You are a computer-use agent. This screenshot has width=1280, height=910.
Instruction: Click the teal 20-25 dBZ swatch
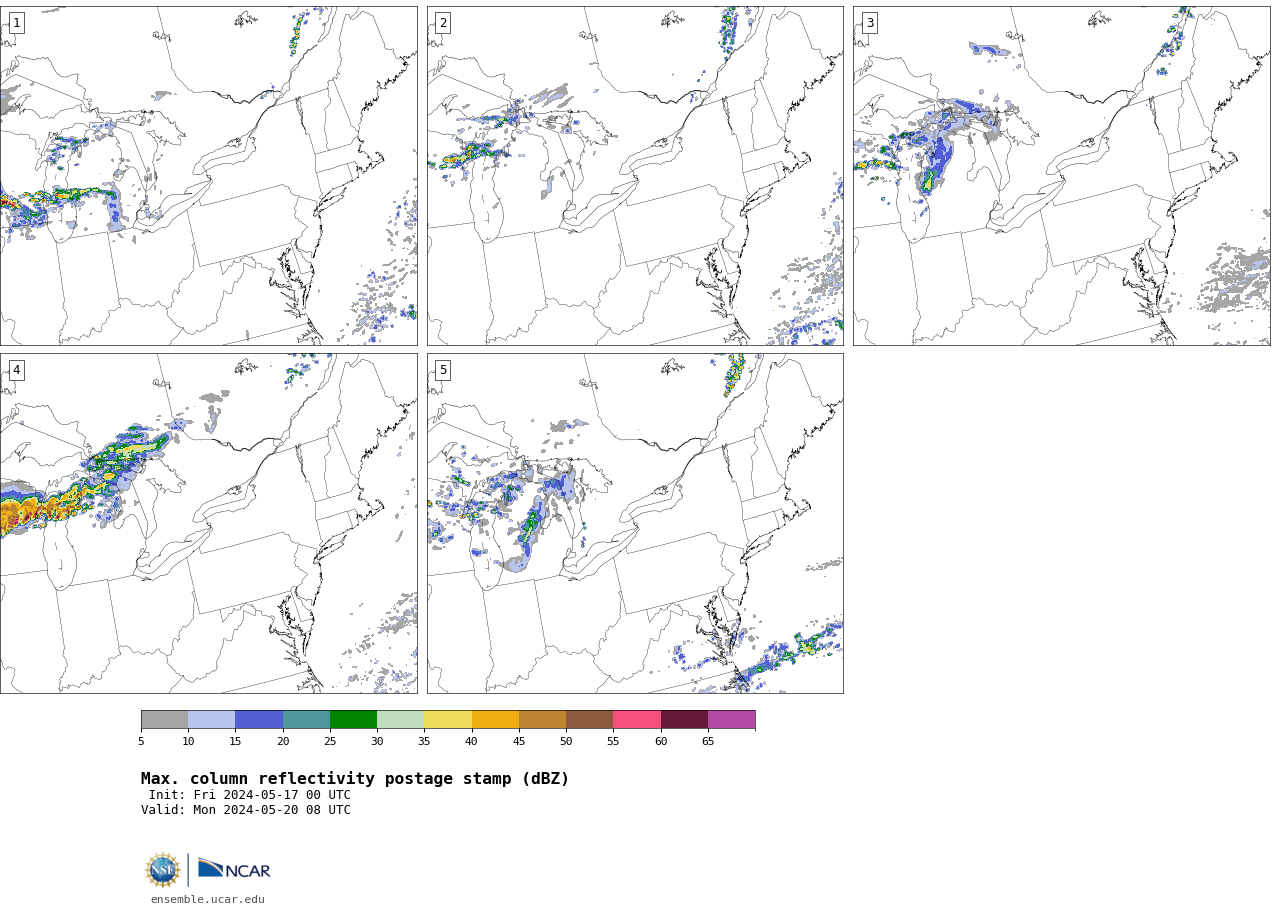[306, 720]
